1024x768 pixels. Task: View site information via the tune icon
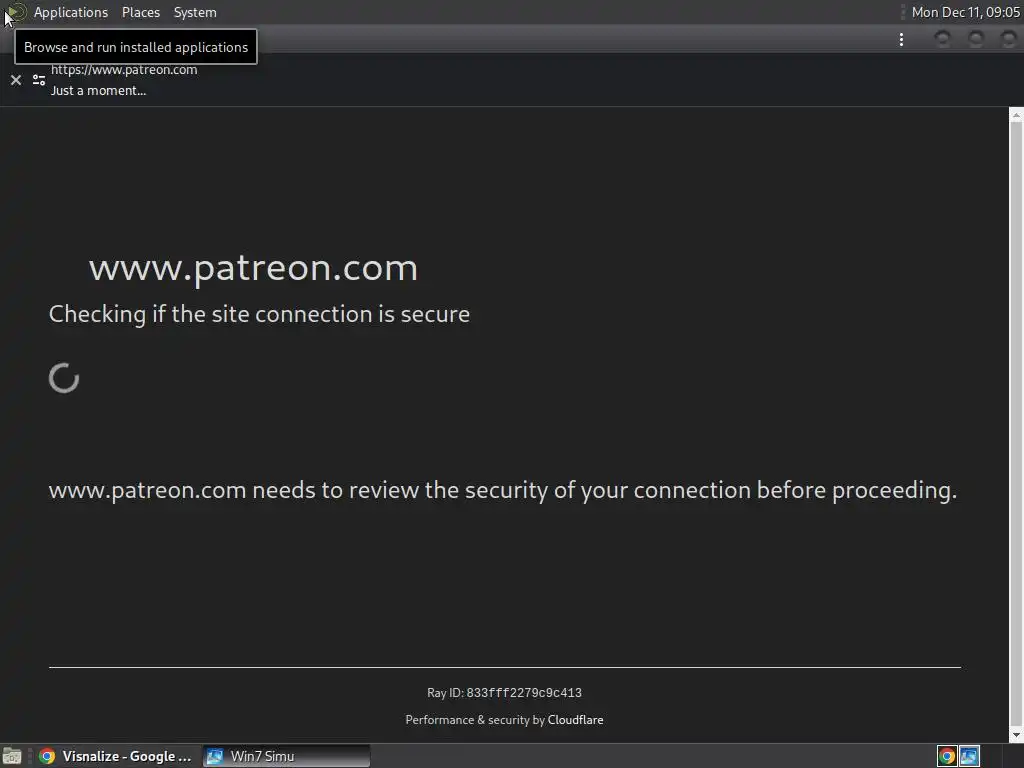[x=39, y=80]
